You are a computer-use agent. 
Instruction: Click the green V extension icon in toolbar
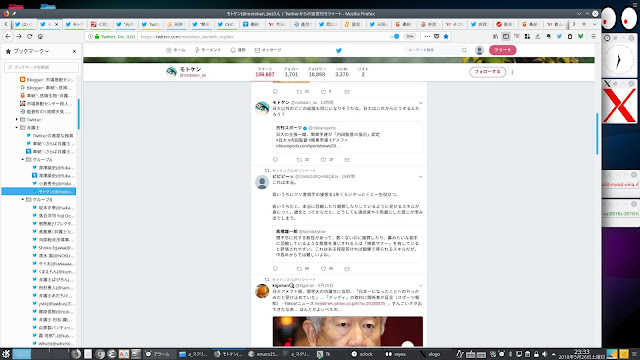tap(580, 36)
